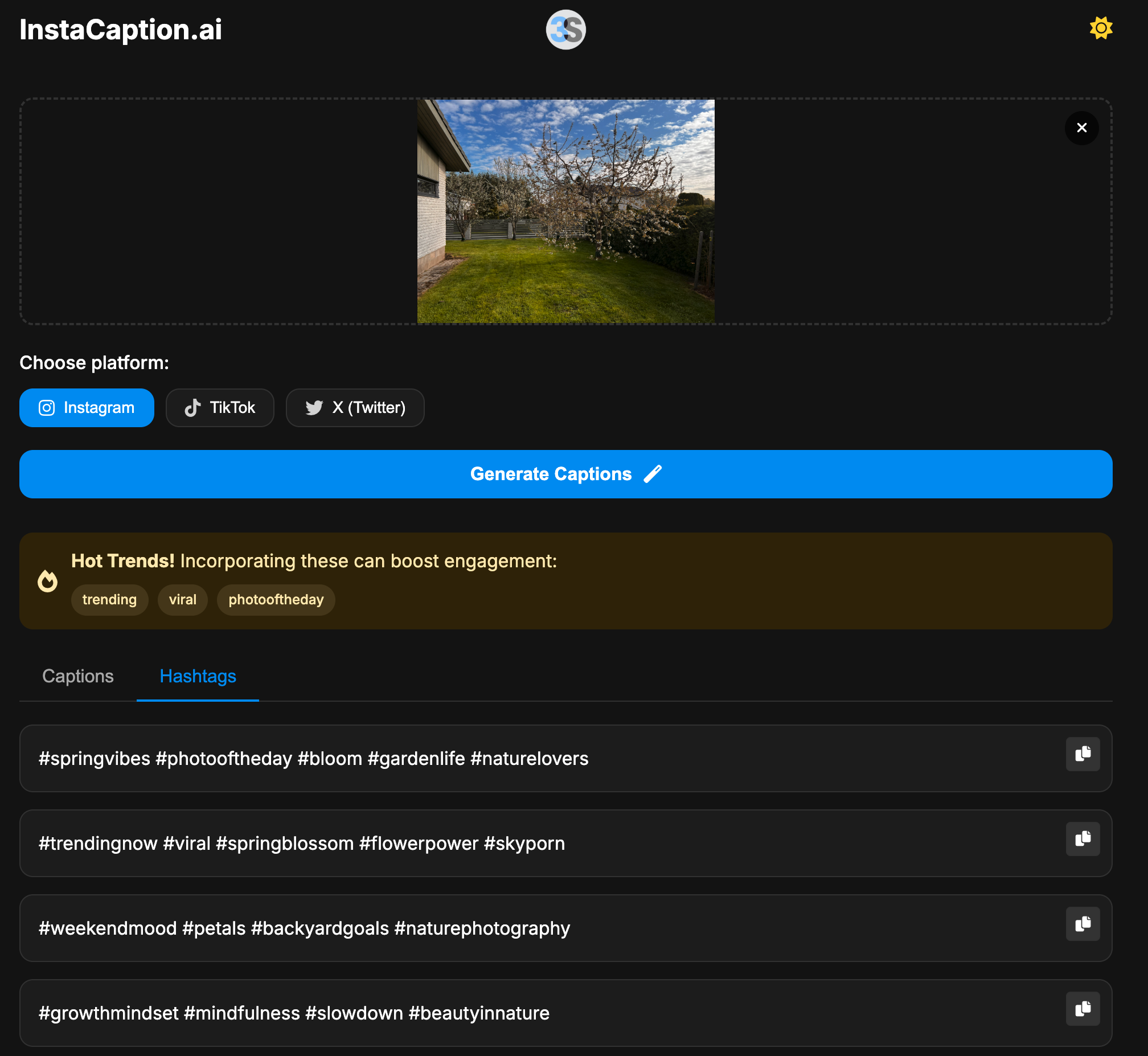1148x1056 pixels.
Task: Select Instagram as the platform
Action: coord(87,407)
